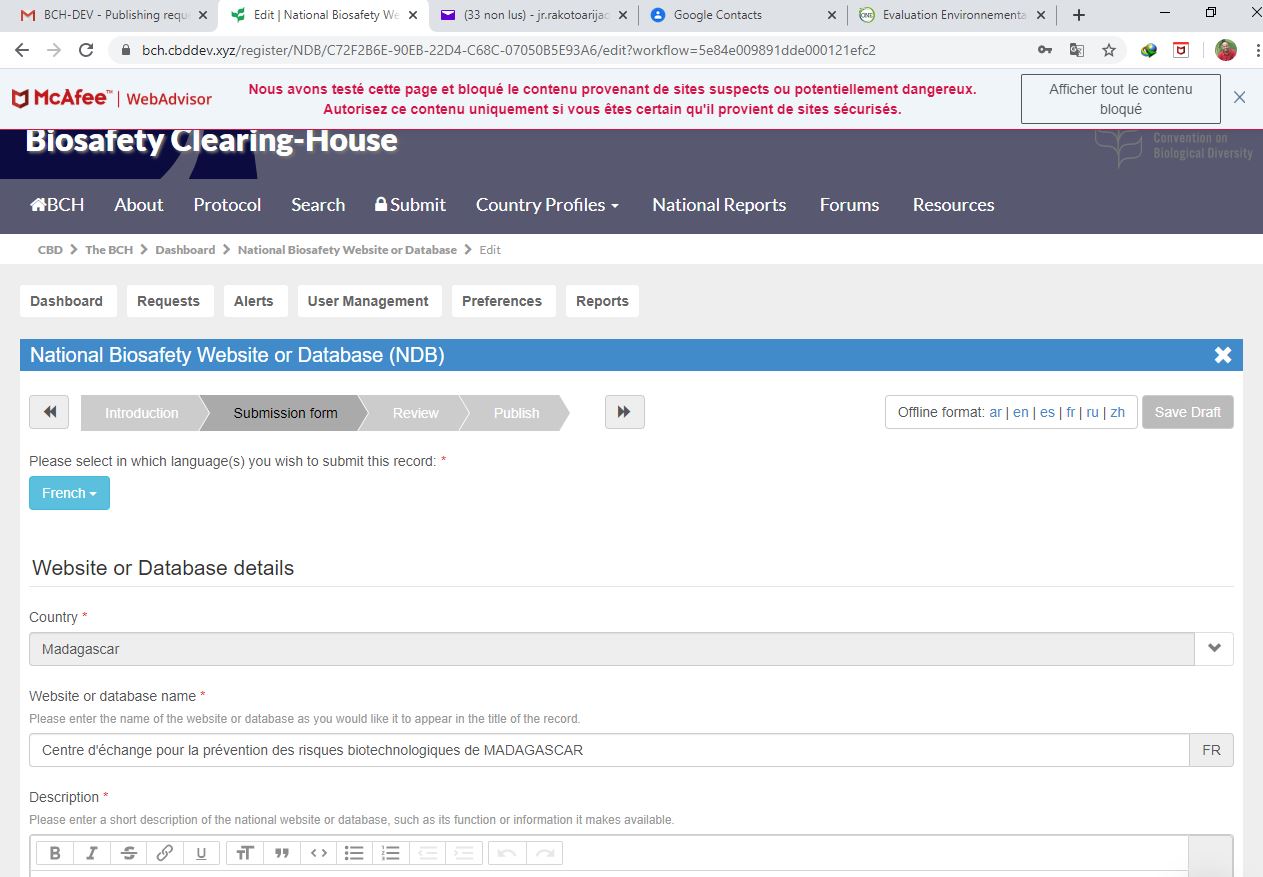Open the French language selection dropdown

click(x=69, y=493)
